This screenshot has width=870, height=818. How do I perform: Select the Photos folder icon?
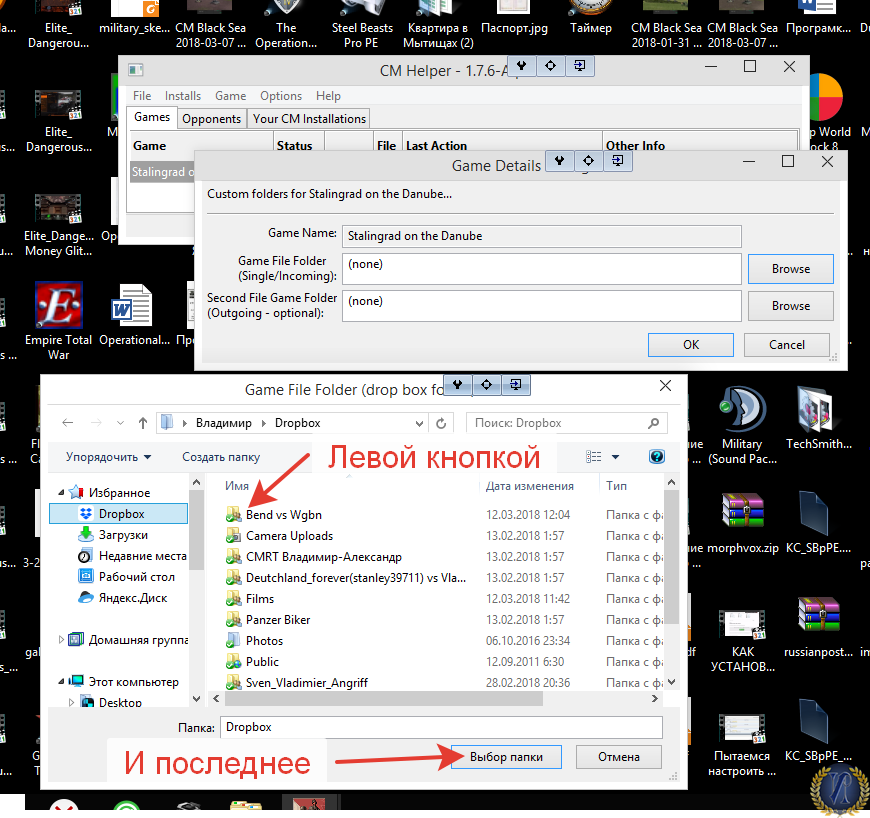click(234, 641)
